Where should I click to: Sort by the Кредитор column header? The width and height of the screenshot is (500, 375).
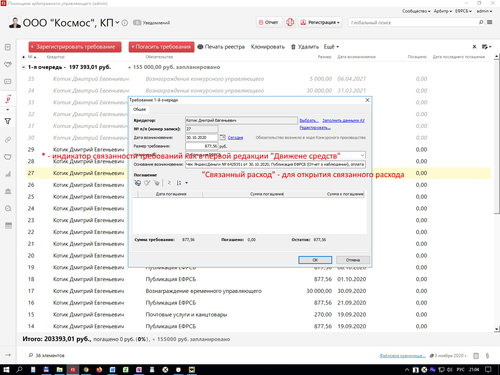(55, 57)
